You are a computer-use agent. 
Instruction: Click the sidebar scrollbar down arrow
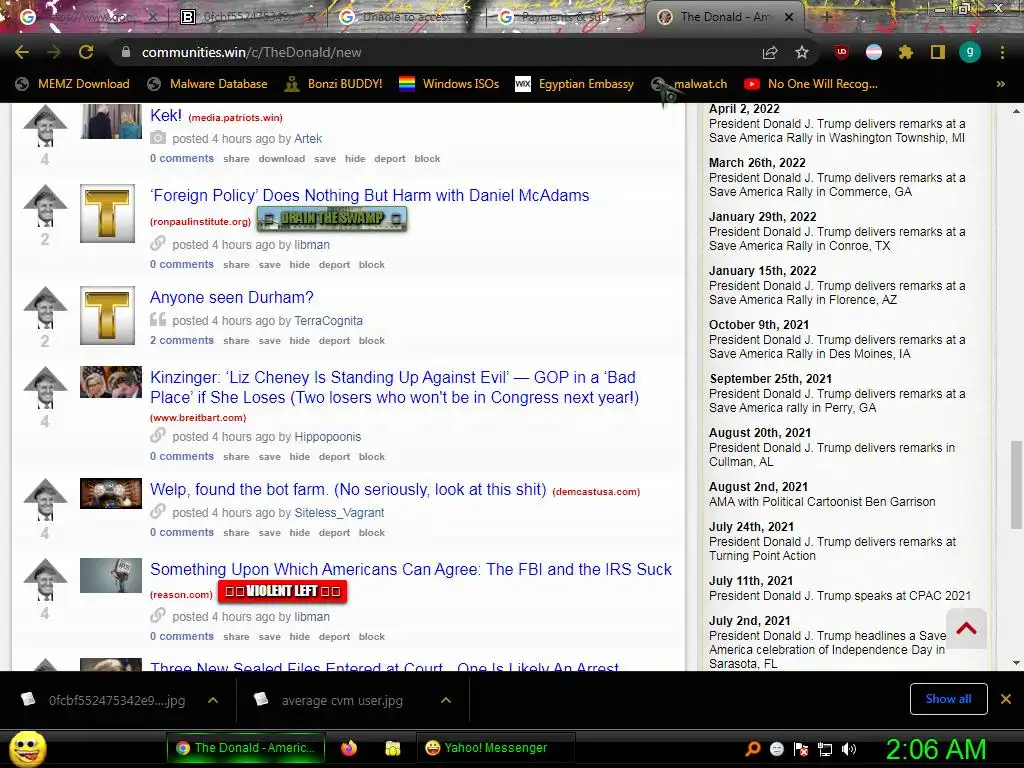pyautogui.click(x=1016, y=663)
